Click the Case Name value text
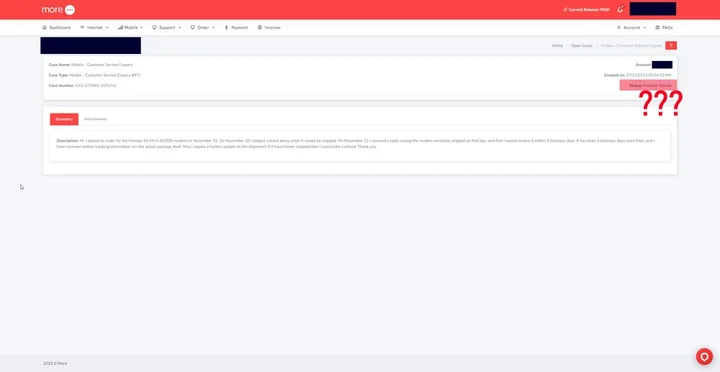 pos(102,65)
